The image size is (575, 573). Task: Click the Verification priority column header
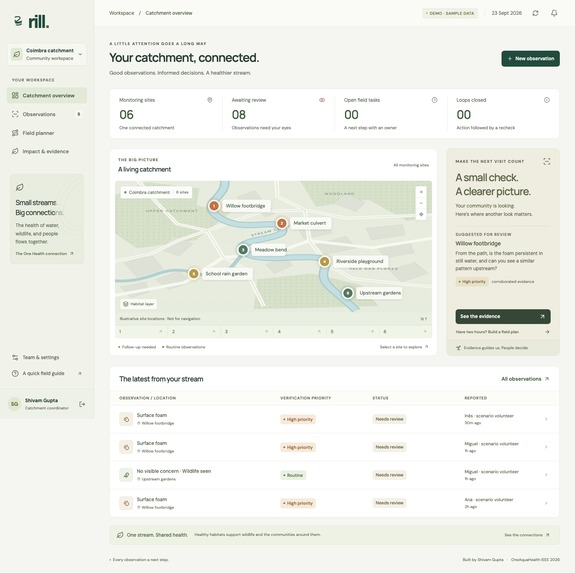(x=305, y=398)
